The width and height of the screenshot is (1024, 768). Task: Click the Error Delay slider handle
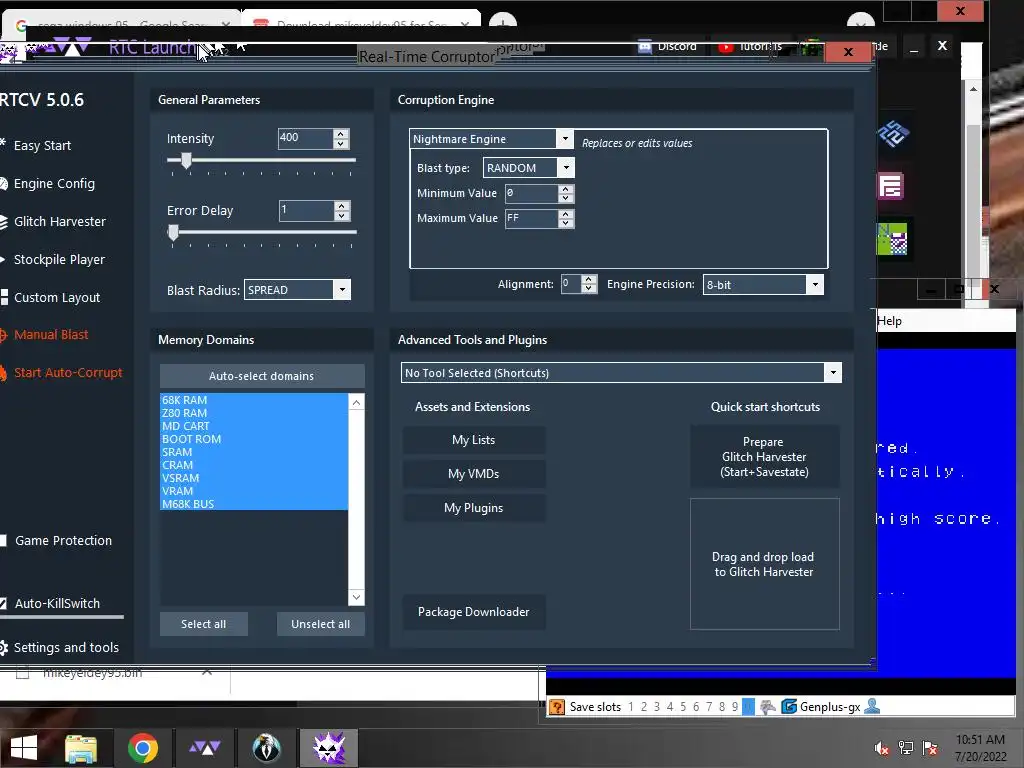(x=173, y=232)
